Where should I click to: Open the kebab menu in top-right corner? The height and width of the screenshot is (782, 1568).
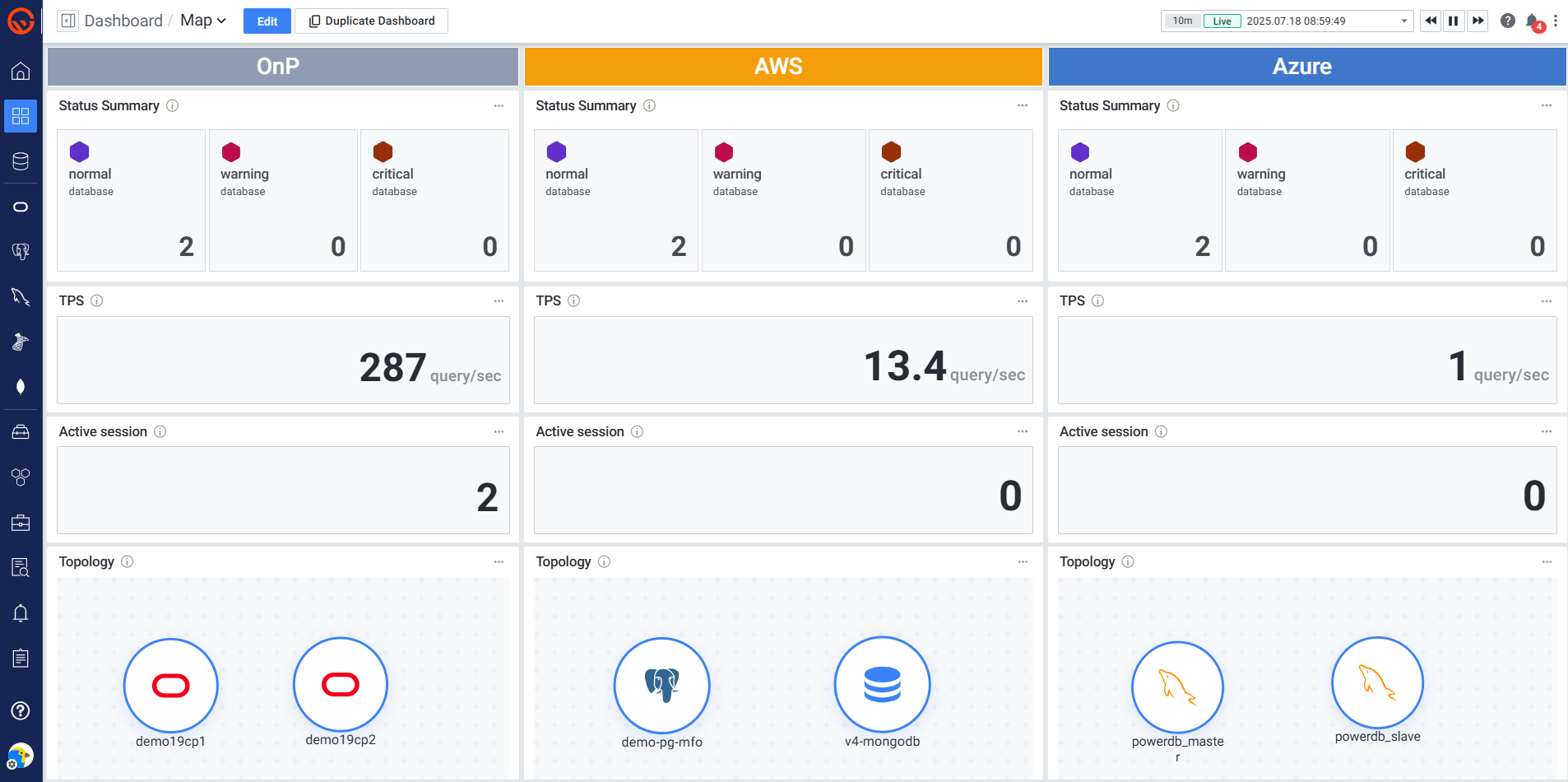point(1556,21)
